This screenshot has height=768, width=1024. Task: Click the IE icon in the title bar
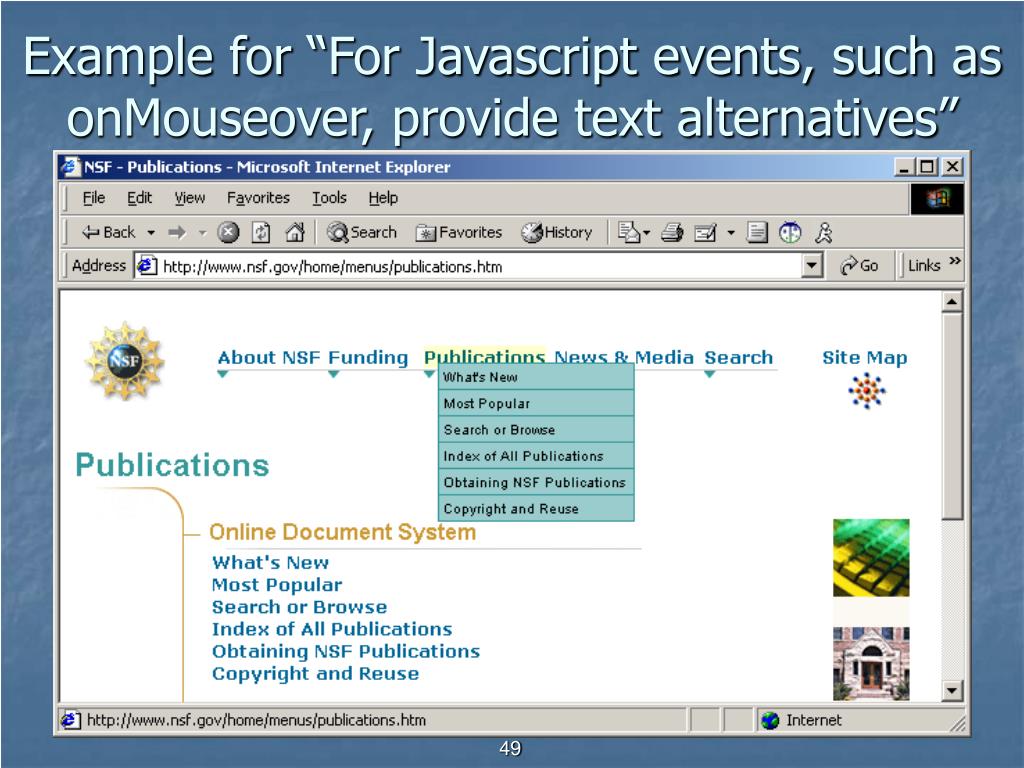click(71, 167)
